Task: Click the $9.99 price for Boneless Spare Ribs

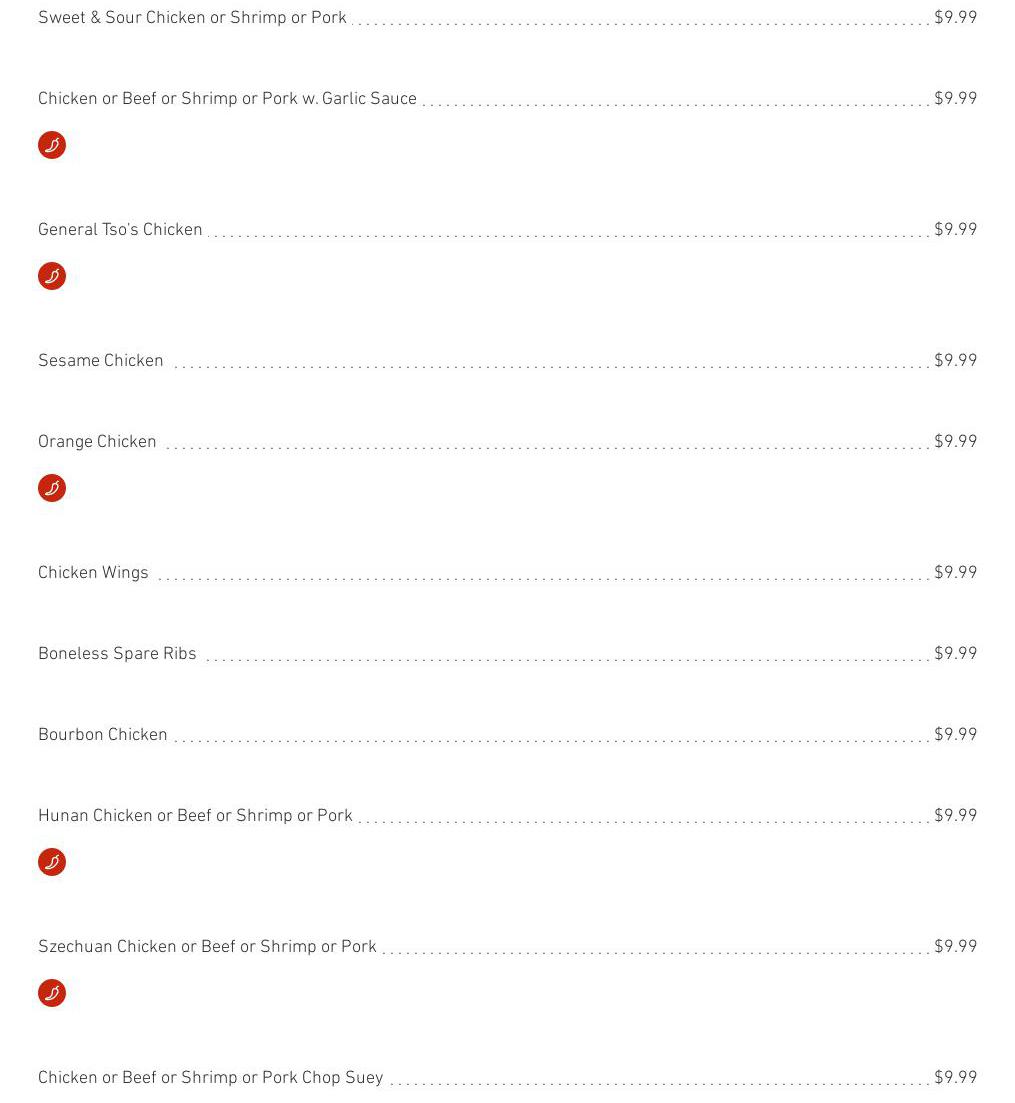Action: point(955,654)
